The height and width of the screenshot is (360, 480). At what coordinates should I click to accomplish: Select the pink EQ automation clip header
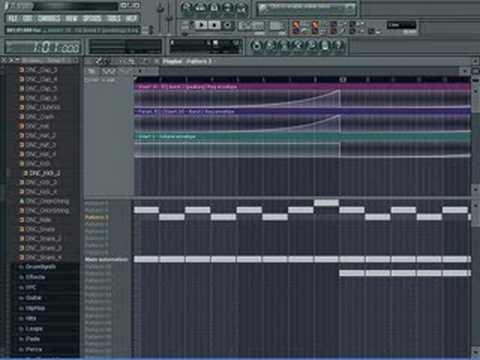coord(302,87)
